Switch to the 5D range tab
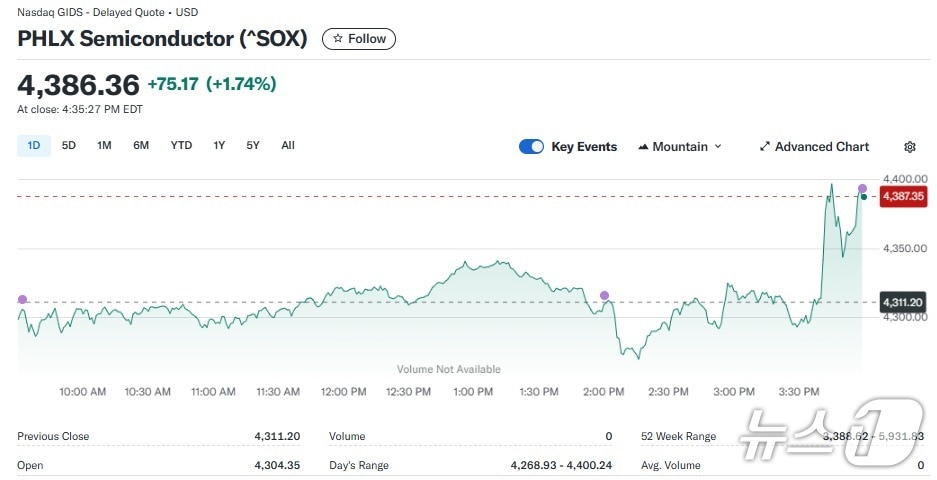 point(69,146)
